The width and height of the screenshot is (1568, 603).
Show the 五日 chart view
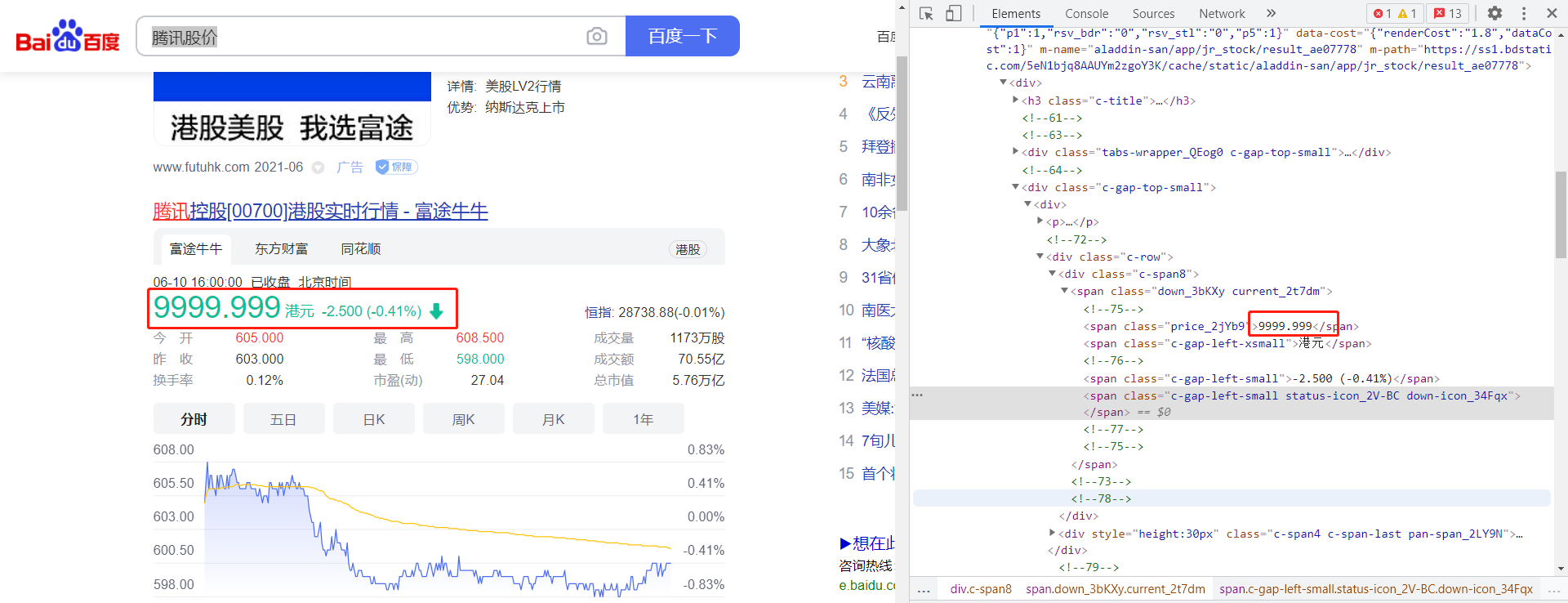283,419
